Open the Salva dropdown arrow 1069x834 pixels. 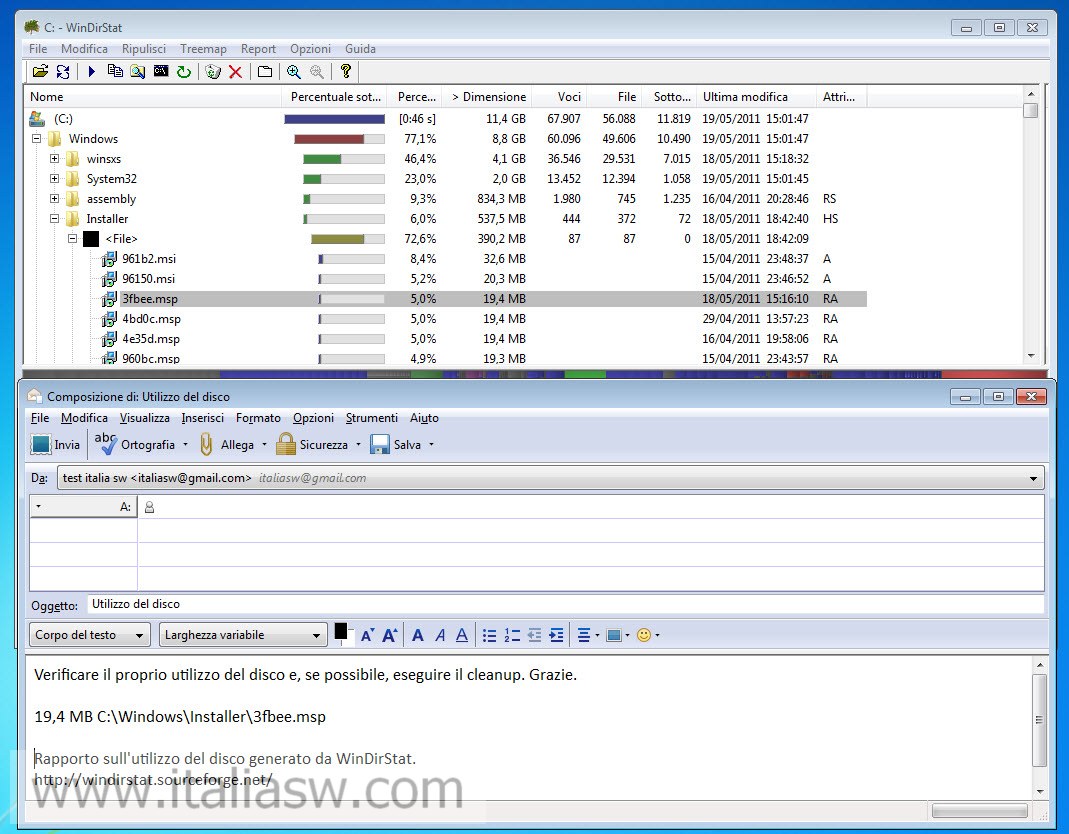(x=432, y=445)
